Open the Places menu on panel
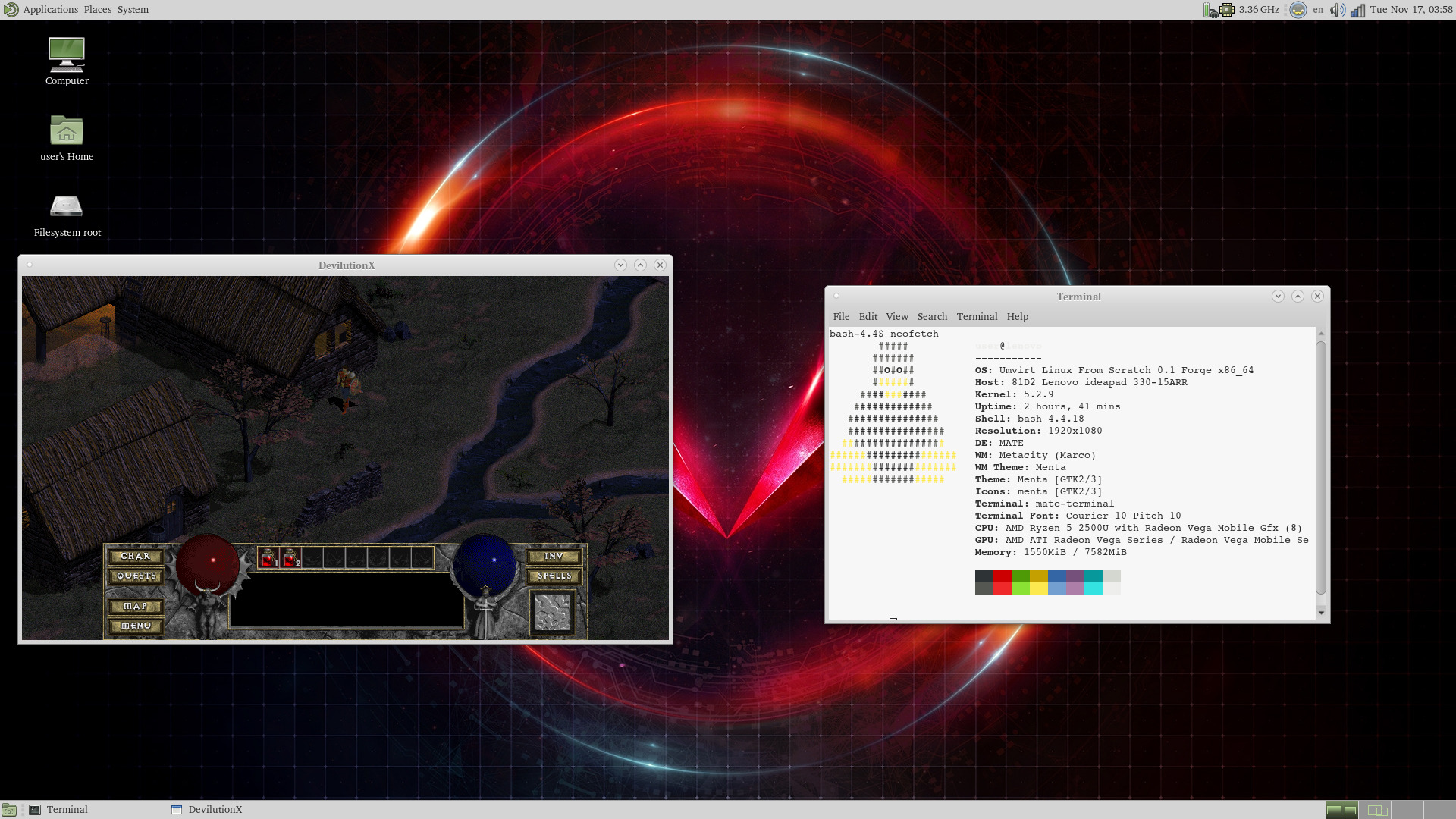The width and height of the screenshot is (1456, 819). pos(97,10)
